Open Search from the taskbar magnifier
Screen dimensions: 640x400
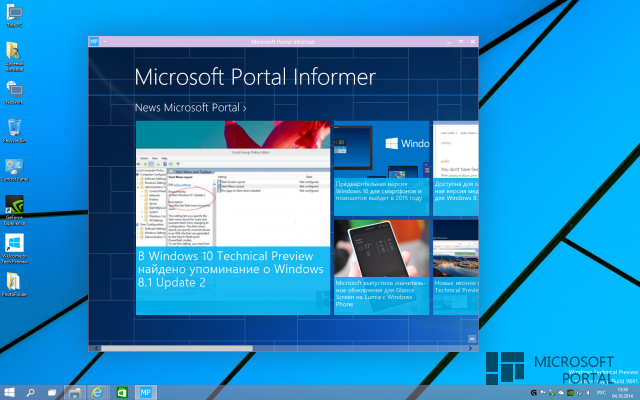click(x=30, y=393)
